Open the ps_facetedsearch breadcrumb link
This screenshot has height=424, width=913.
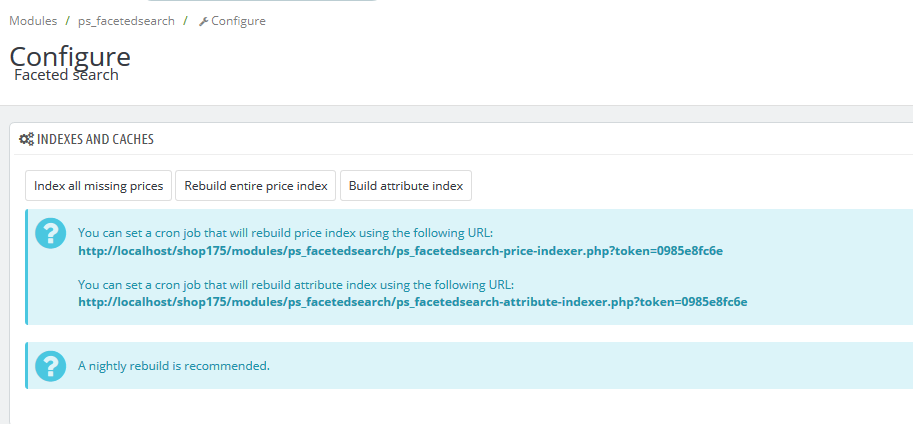pyautogui.click(x=126, y=21)
